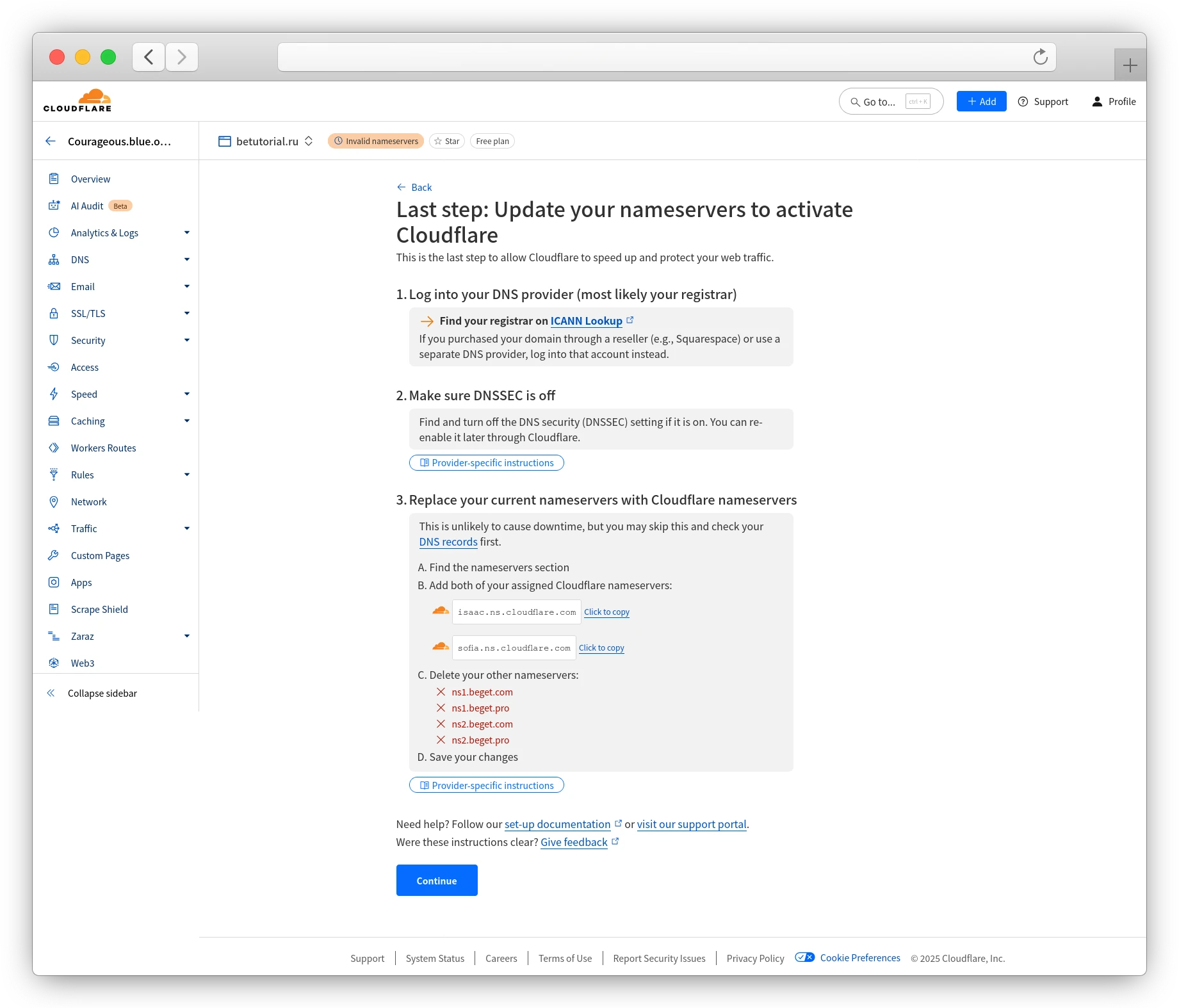The width and height of the screenshot is (1179, 1008).
Task: Open the Caching icon
Action: 54,421
